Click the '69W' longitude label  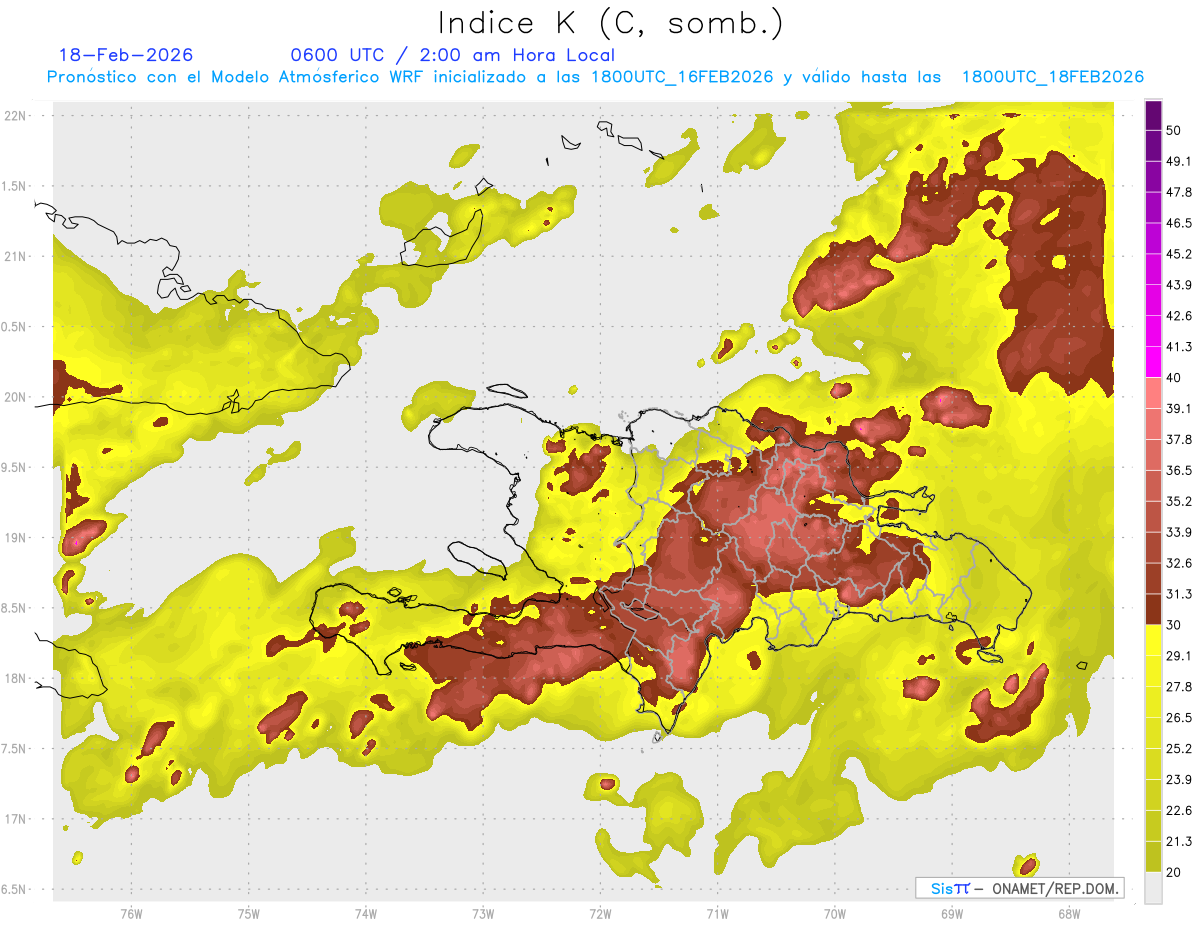[x=951, y=913]
